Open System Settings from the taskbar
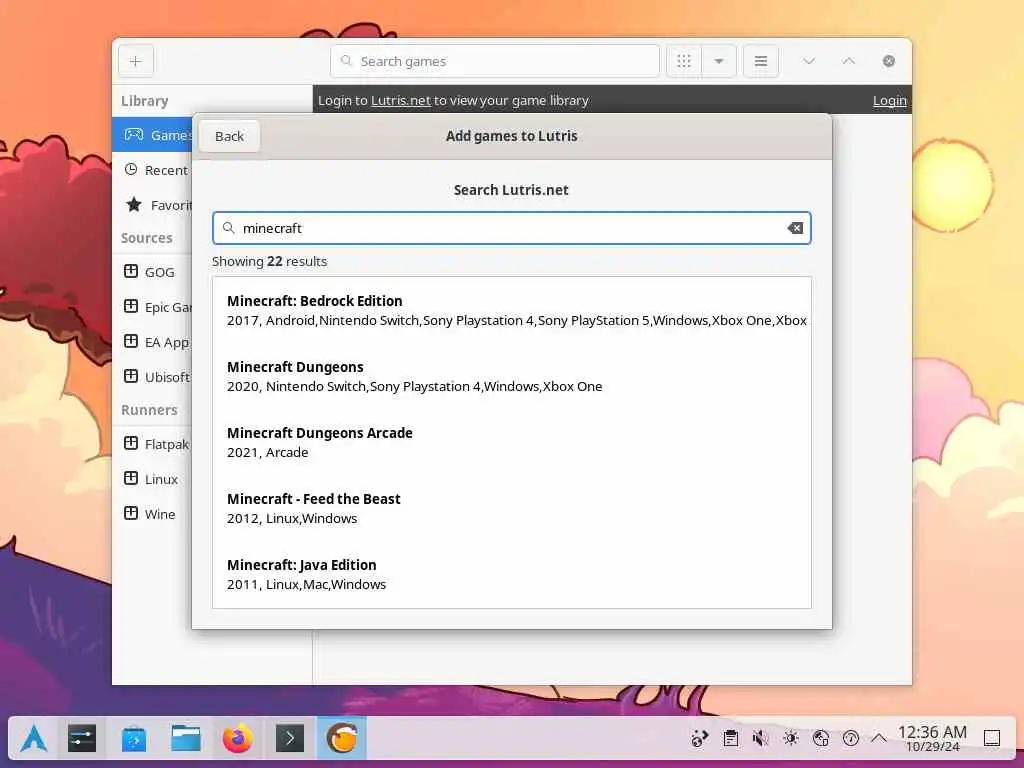1024x768 pixels. [82, 739]
